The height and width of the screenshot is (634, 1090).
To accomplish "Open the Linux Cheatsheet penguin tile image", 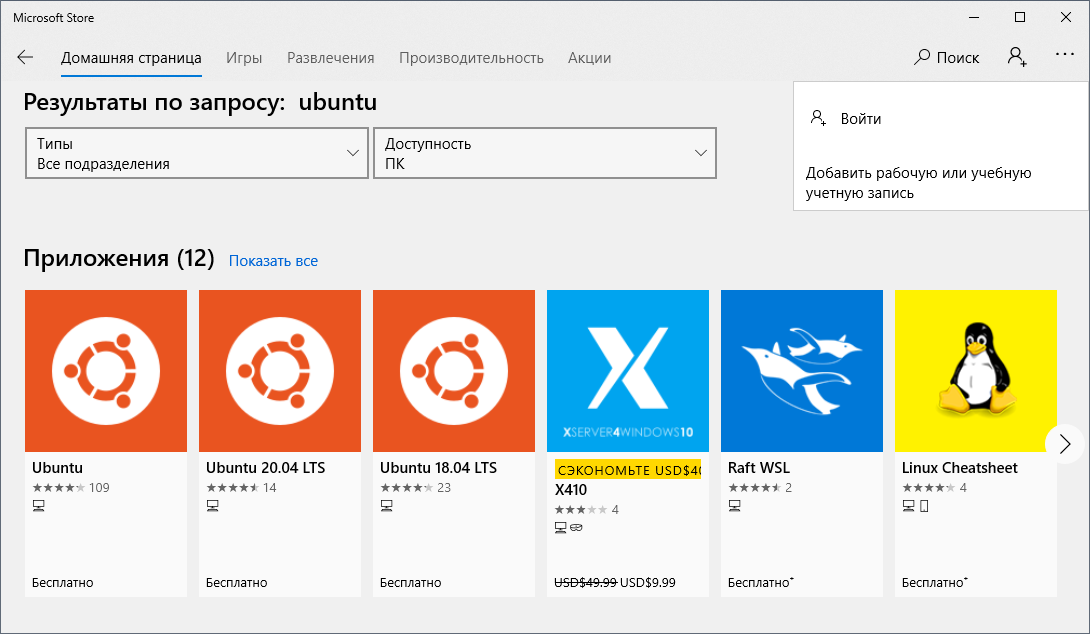I will click(975, 371).
